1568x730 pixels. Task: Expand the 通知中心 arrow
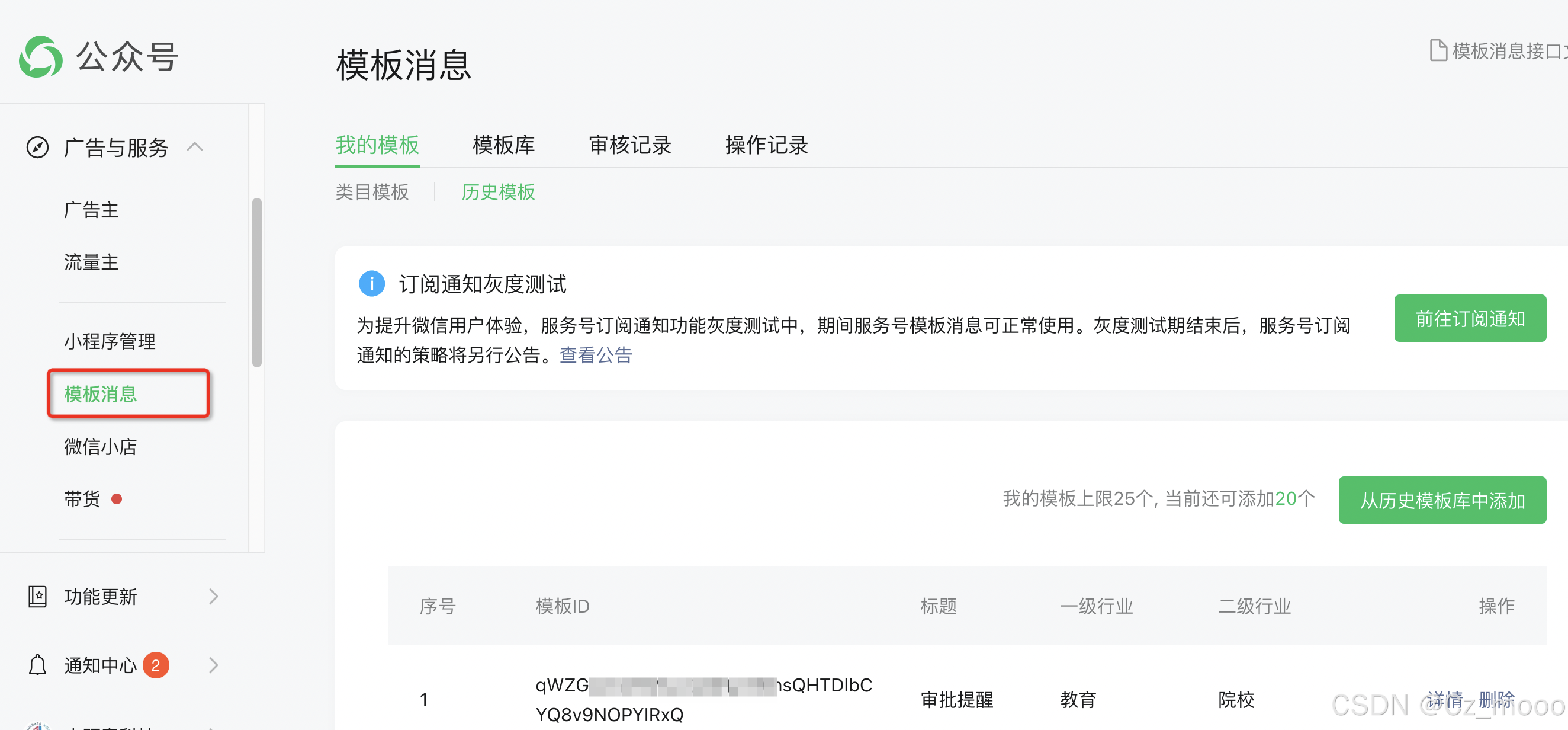pos(213,665)
